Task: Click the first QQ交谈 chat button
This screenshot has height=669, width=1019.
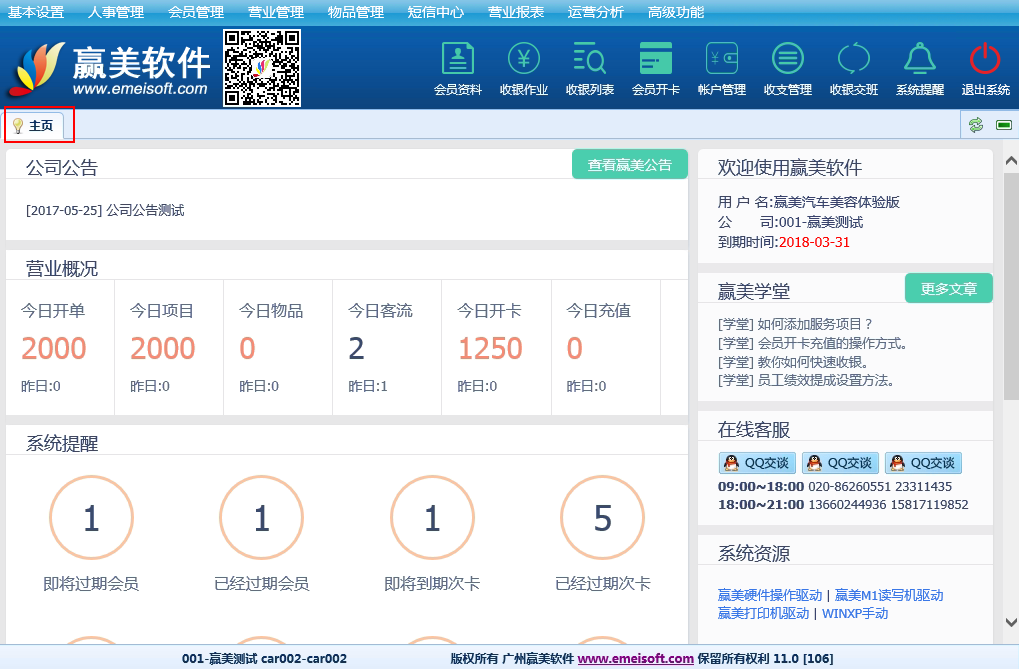Action: tap(757, 463)
